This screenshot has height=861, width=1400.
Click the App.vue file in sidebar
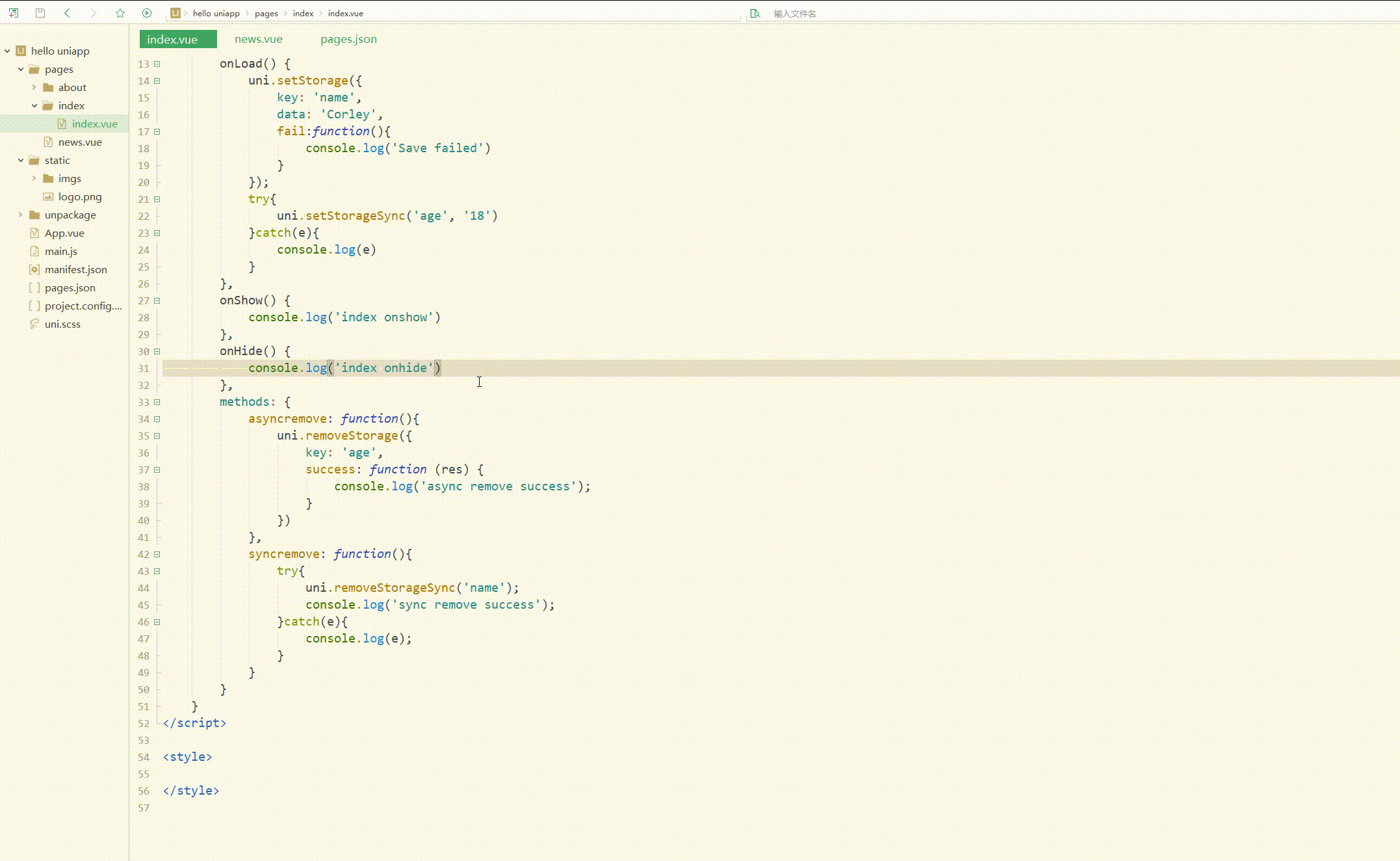pos(64,232)
